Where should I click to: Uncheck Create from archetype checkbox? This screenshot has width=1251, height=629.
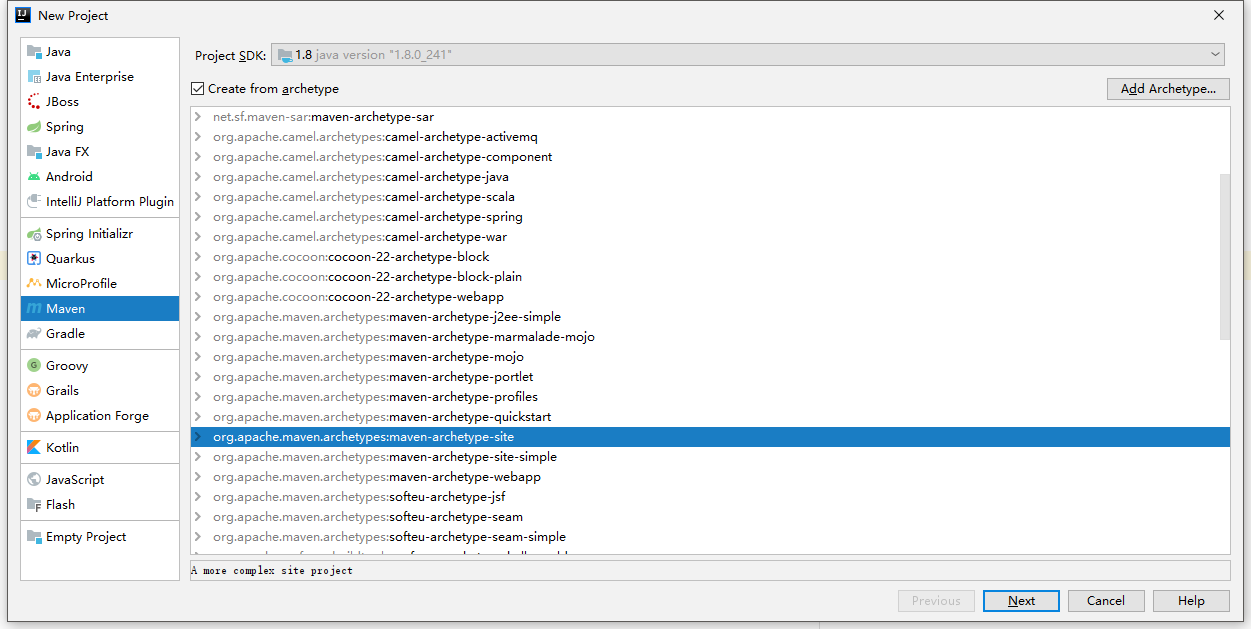(x=197, y=89)
